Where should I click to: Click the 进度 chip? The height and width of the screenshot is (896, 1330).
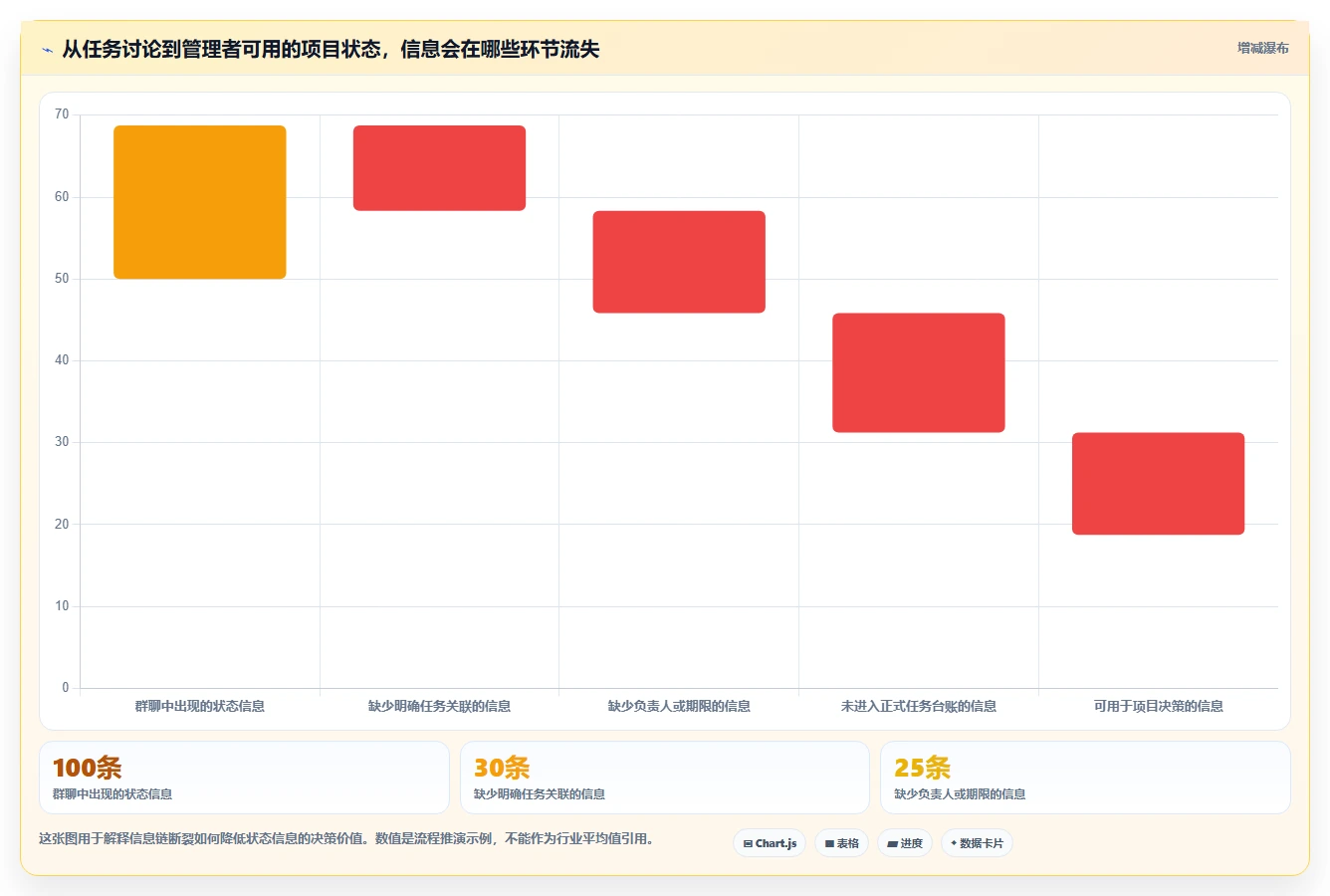click(x=905, y=843)
